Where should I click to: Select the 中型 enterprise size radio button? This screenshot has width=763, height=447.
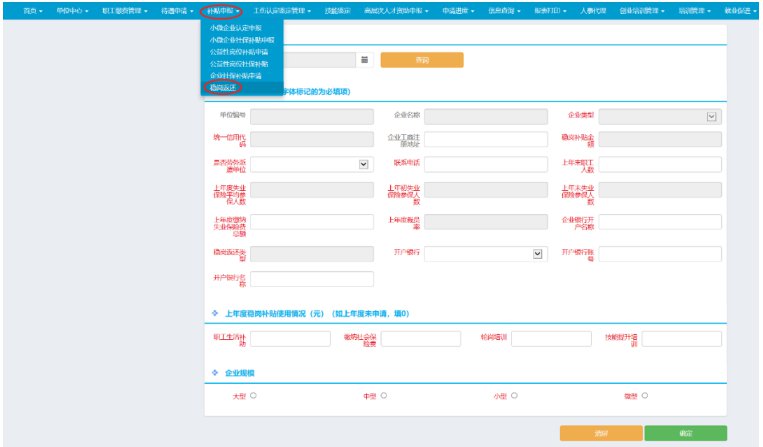coord(384,395)
